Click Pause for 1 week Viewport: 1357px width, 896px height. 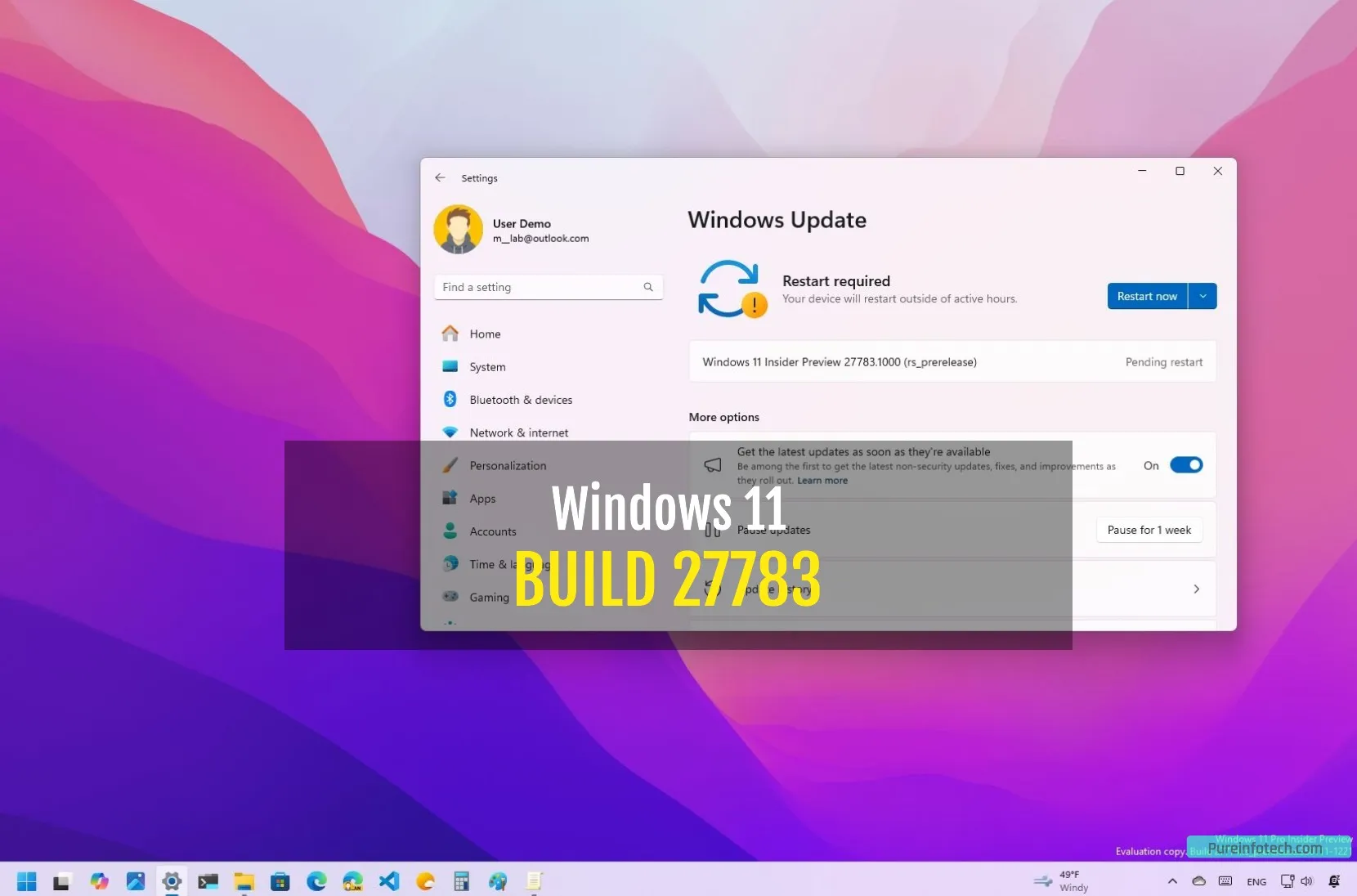[1149, 530]
